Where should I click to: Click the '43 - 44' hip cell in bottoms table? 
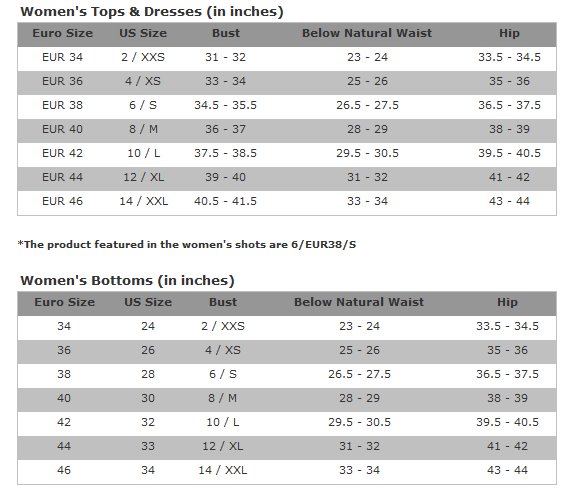click(x=507, y=470)
